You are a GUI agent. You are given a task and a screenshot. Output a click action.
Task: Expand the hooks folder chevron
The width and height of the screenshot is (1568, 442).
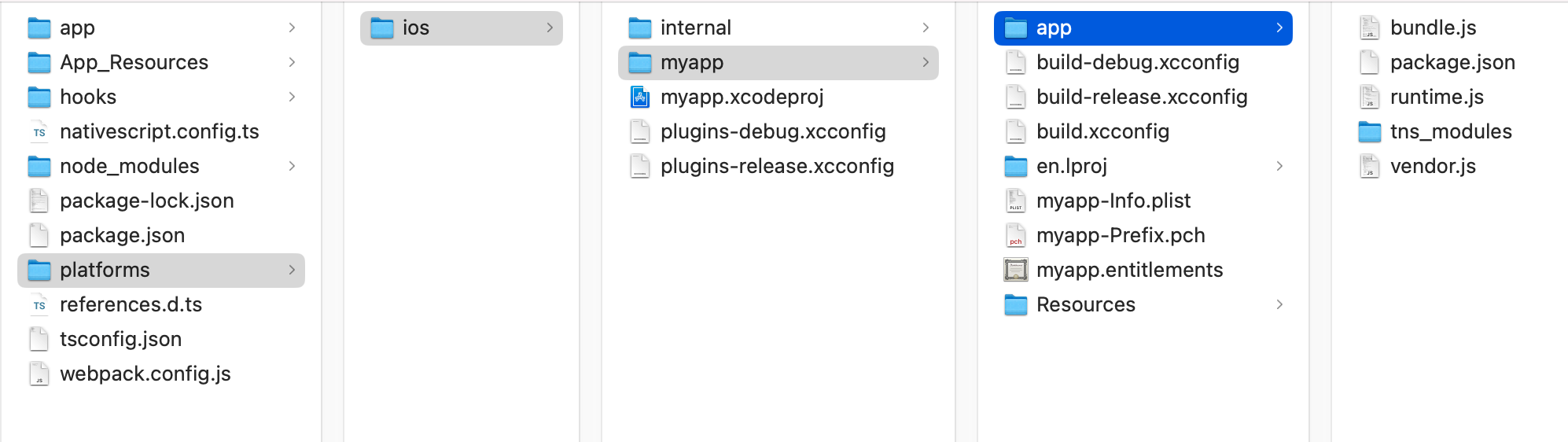292,97
